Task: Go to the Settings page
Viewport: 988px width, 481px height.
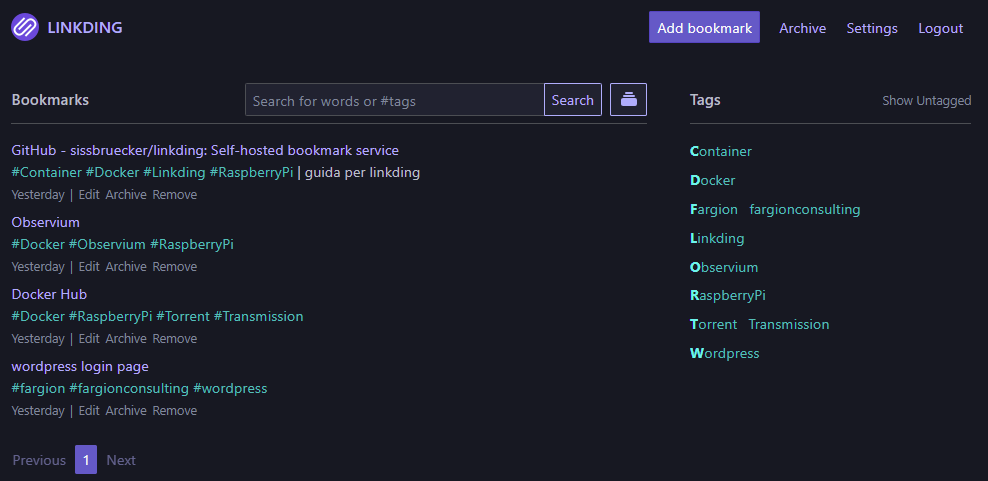Action: (x=872, y=28)
